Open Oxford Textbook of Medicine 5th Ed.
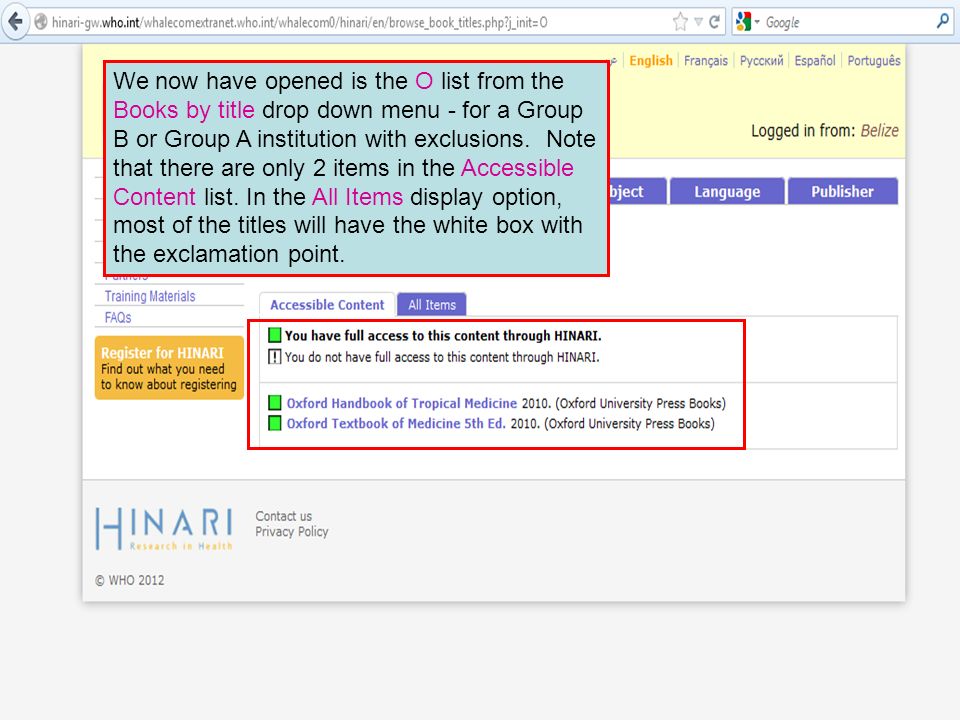 [x=396, y=424]
